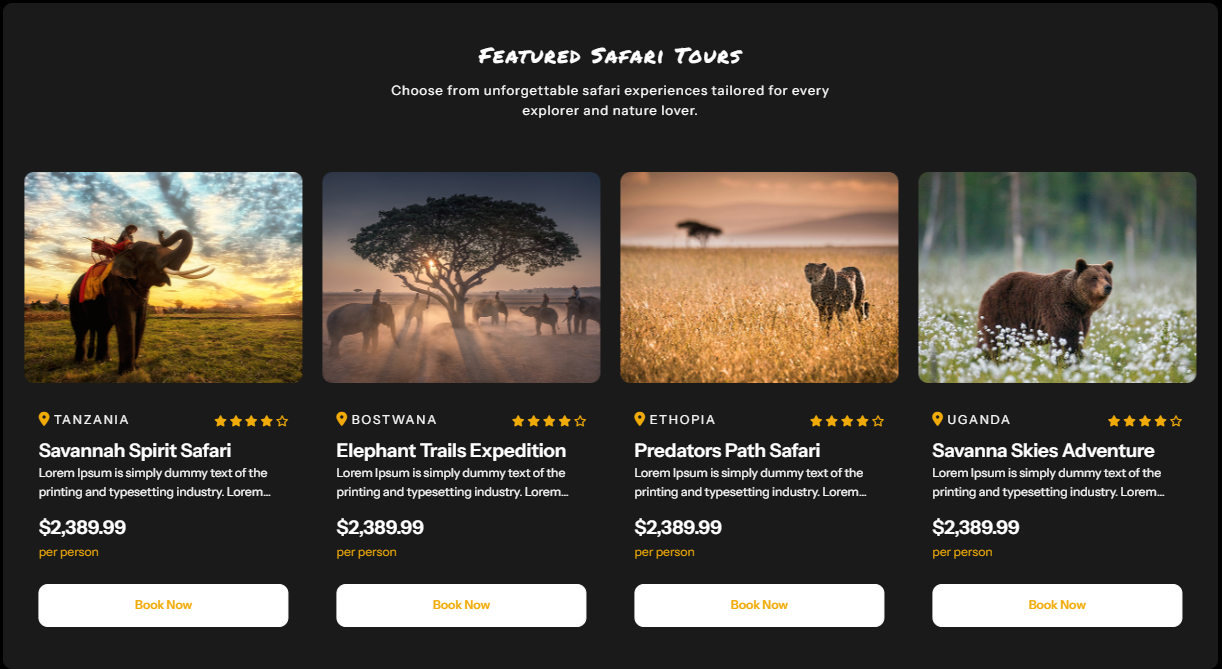Click the Elephant Trails Expedition heading
Viewport: 1222px width, 669px height.
(451, 450)
